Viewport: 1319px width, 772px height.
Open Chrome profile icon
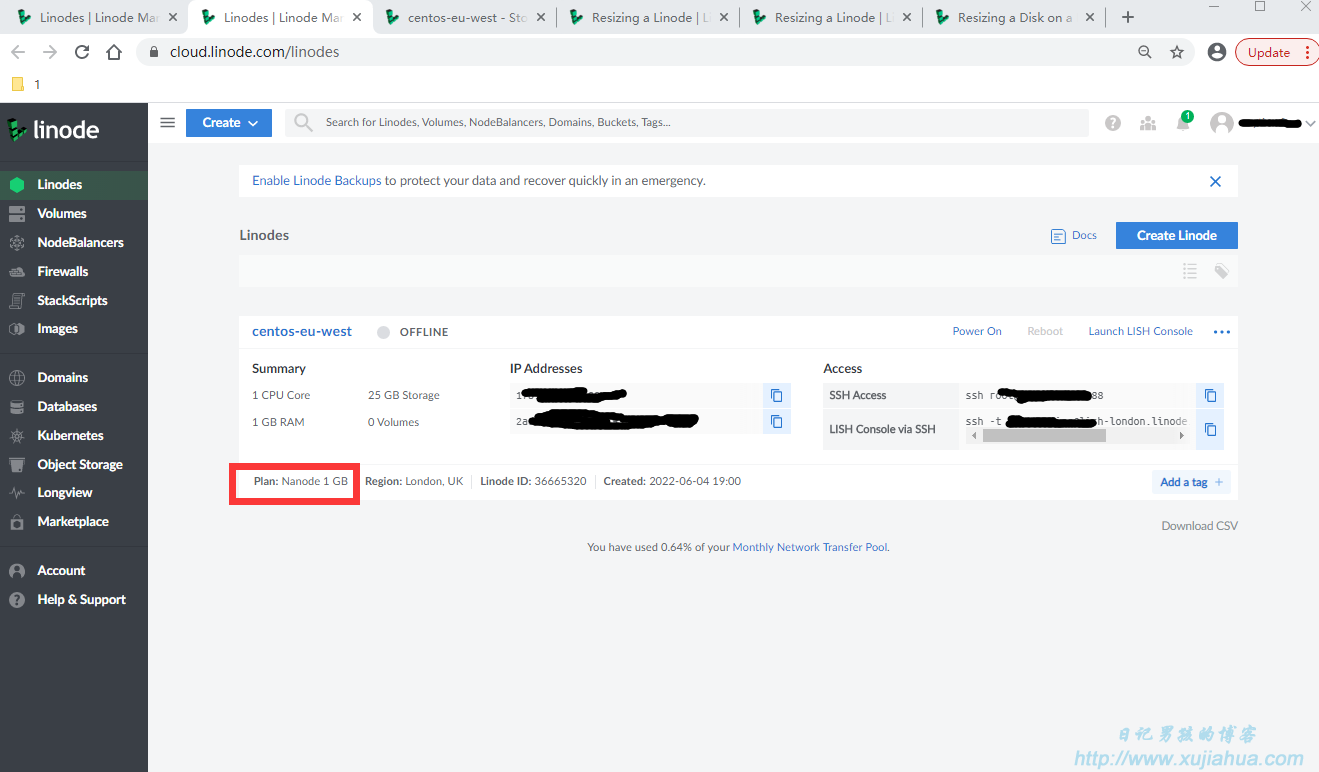point(1217,52)
